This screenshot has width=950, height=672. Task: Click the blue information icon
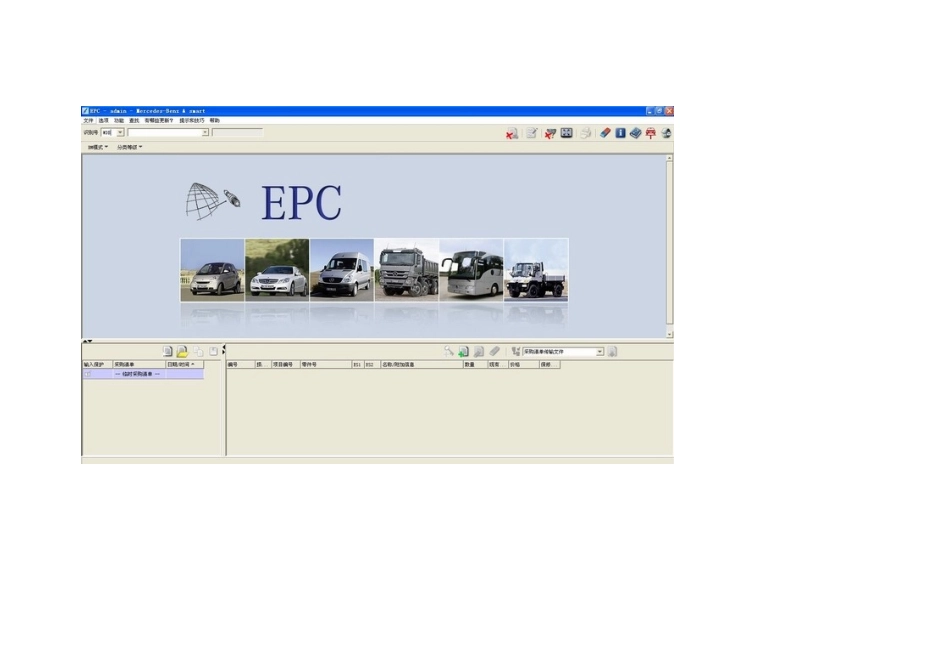coord(620,133)
